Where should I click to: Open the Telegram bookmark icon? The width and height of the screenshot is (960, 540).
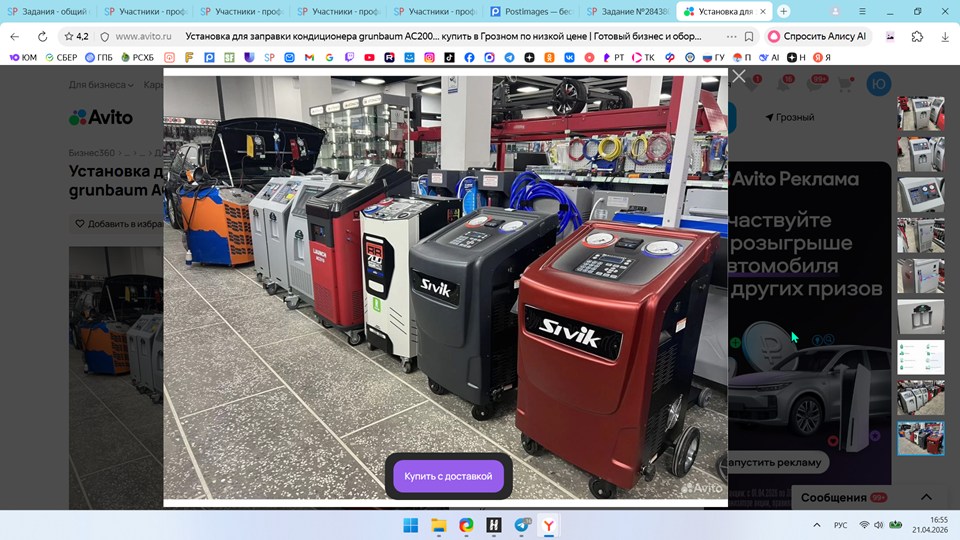[x=509, y=58]
